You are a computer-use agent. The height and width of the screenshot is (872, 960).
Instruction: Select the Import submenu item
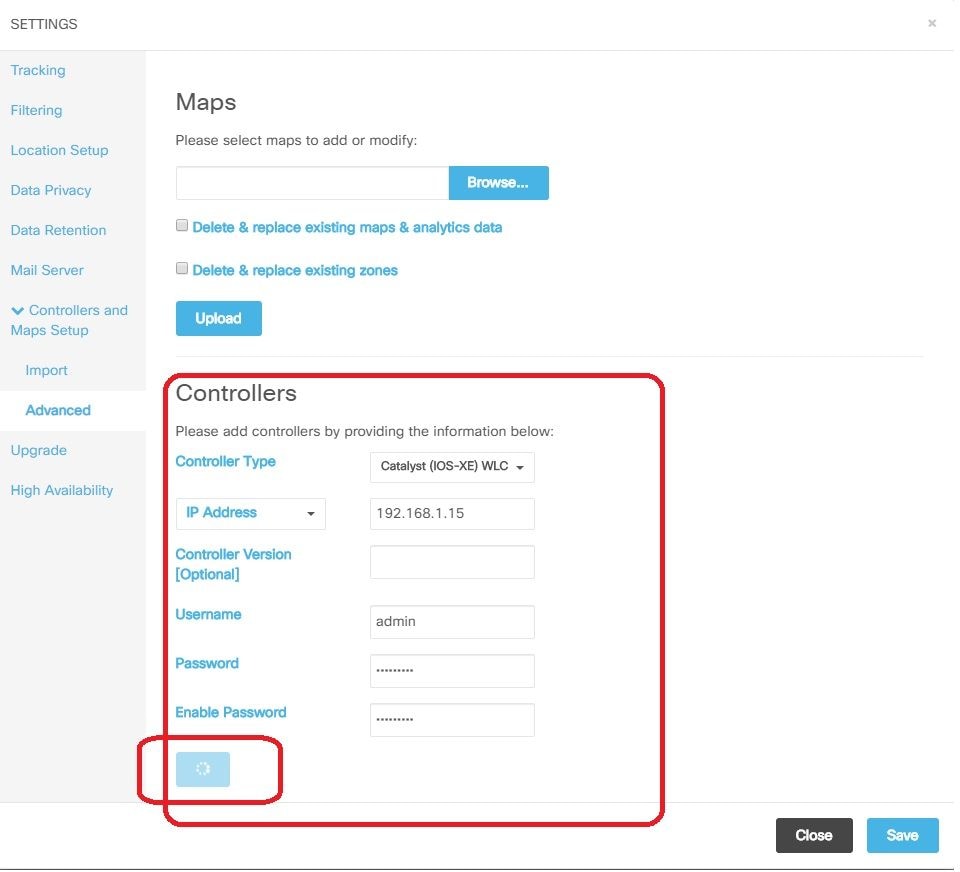pyautogui.click(x=47, y=370)
